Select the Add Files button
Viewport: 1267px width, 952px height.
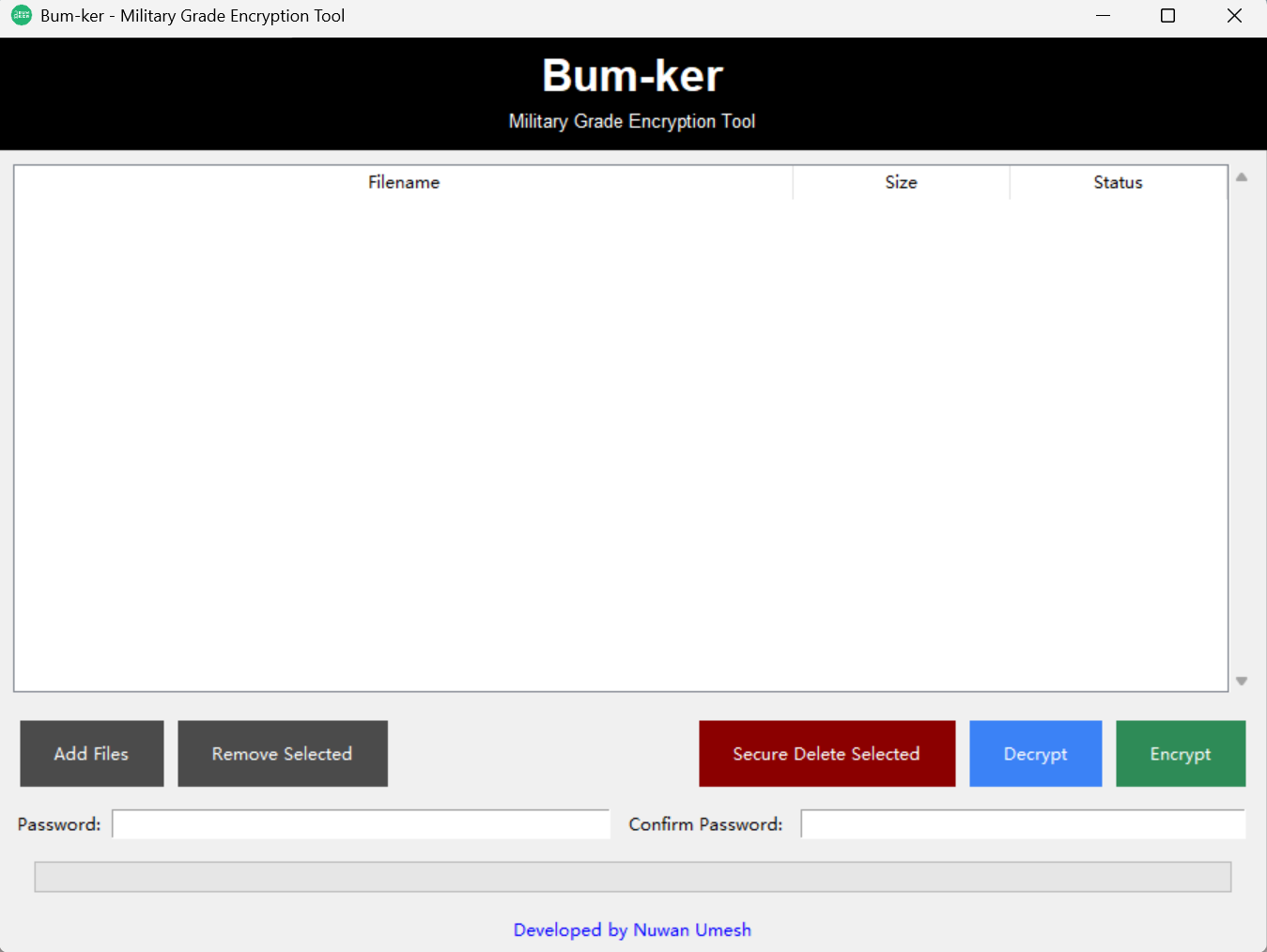point(91,753)
